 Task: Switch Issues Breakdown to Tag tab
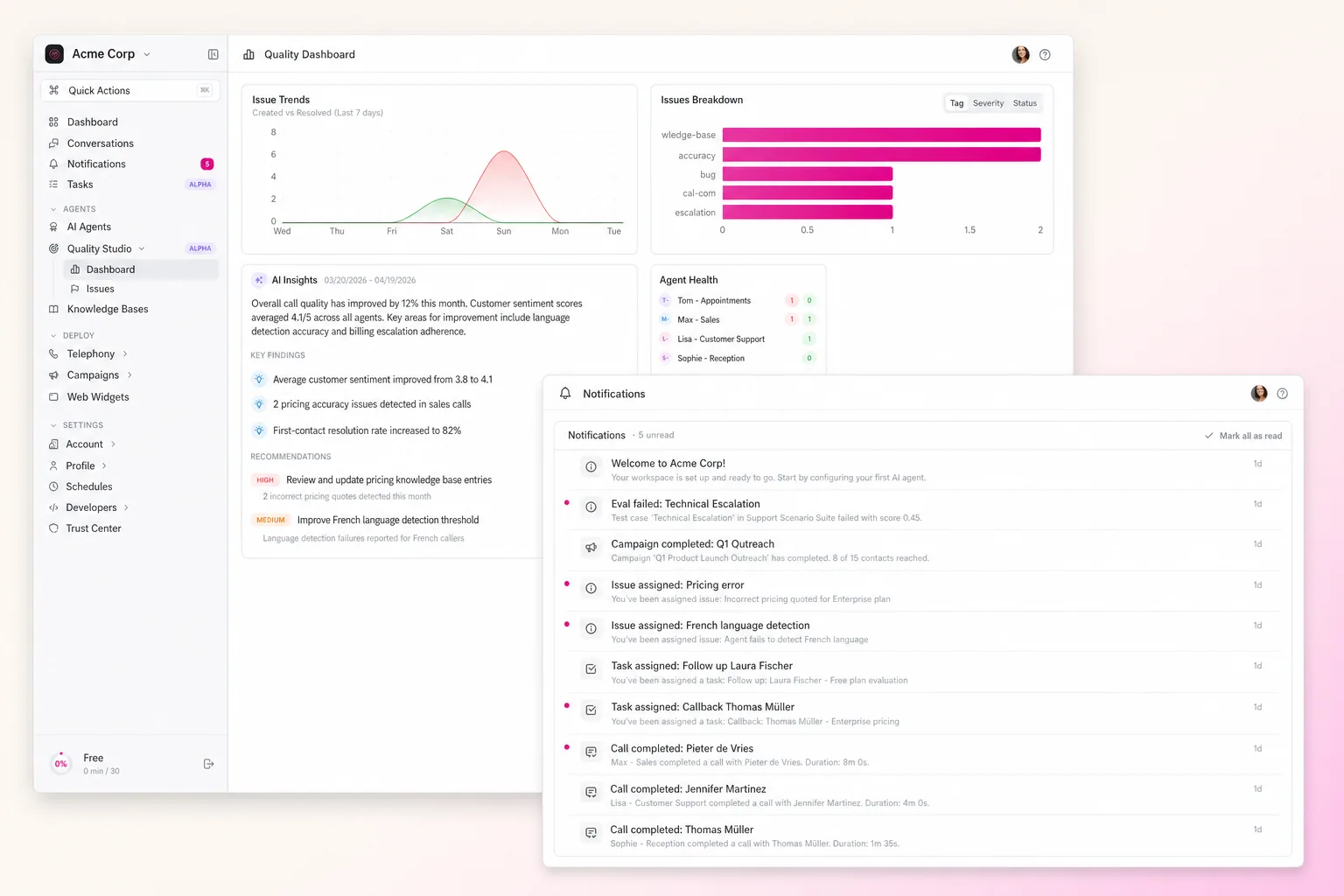coord(956,103)
